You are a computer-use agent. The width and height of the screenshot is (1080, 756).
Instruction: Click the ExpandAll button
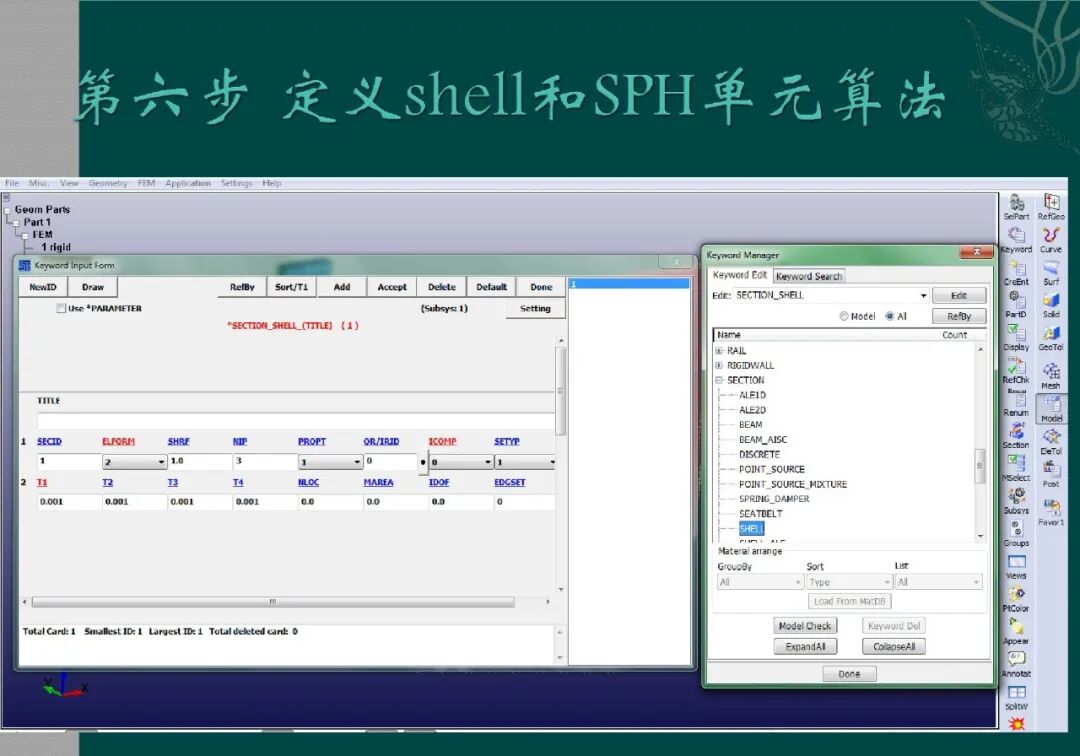click(x=805, y=647)
